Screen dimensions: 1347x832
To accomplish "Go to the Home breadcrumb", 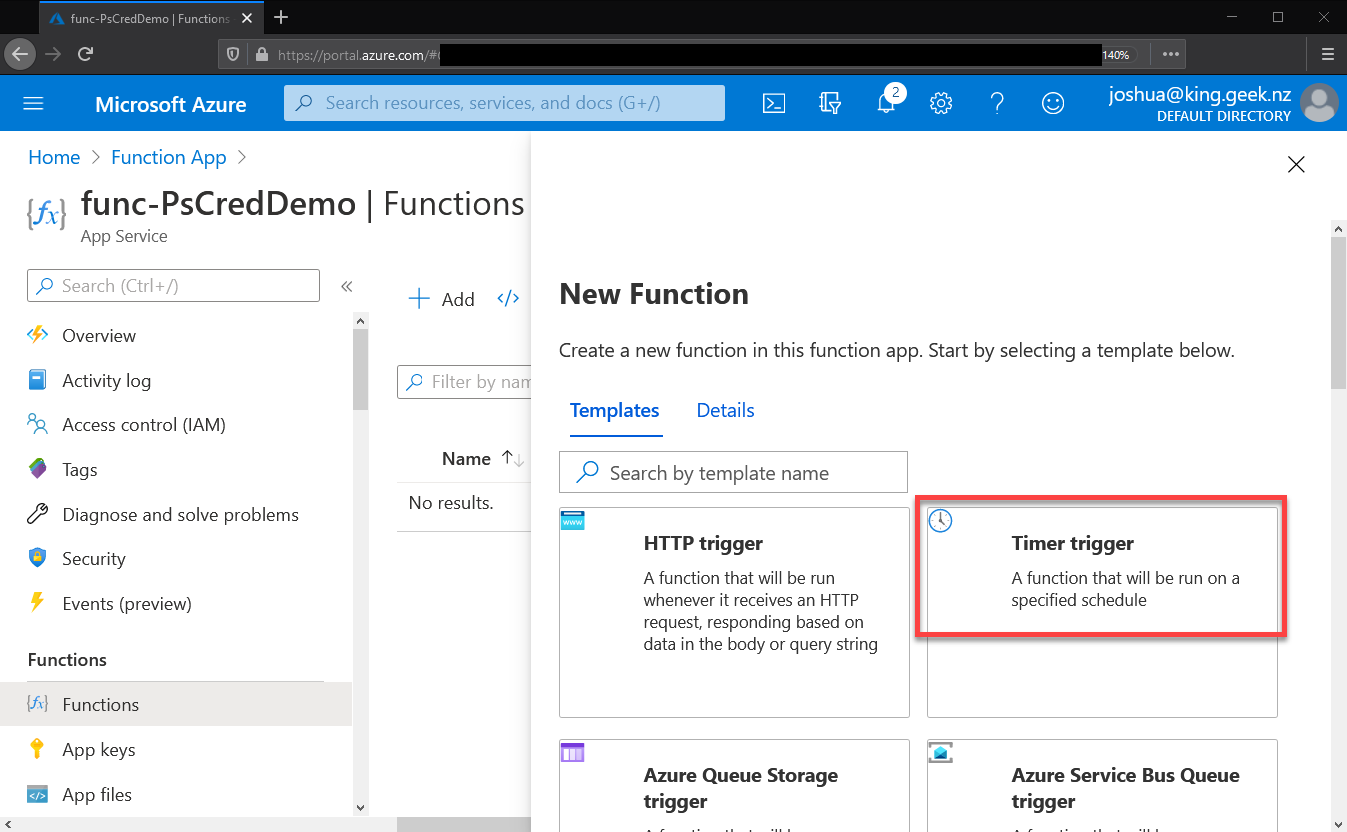I will click(54, 157).
